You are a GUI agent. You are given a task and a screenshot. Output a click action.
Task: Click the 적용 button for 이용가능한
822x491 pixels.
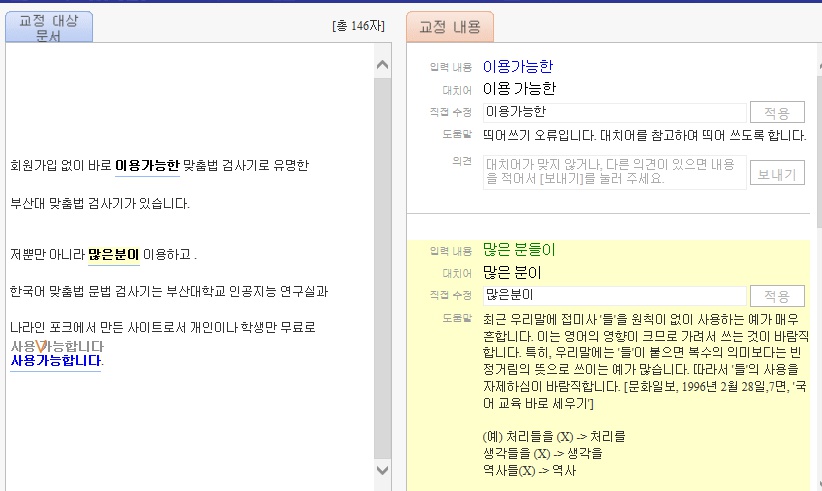coord(777,112)
